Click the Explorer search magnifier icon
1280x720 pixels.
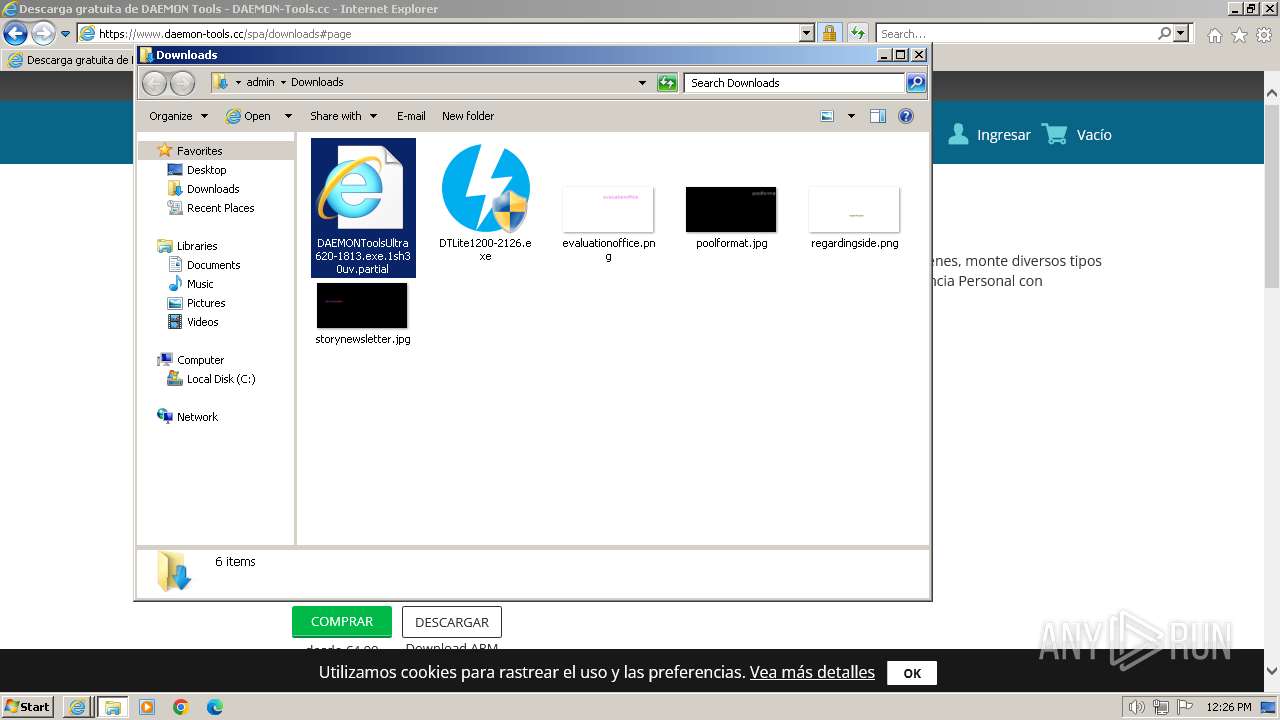[916, 83]
